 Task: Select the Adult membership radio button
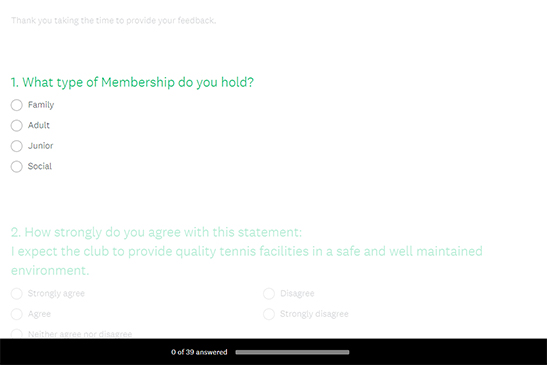click(x=16, y=126)
